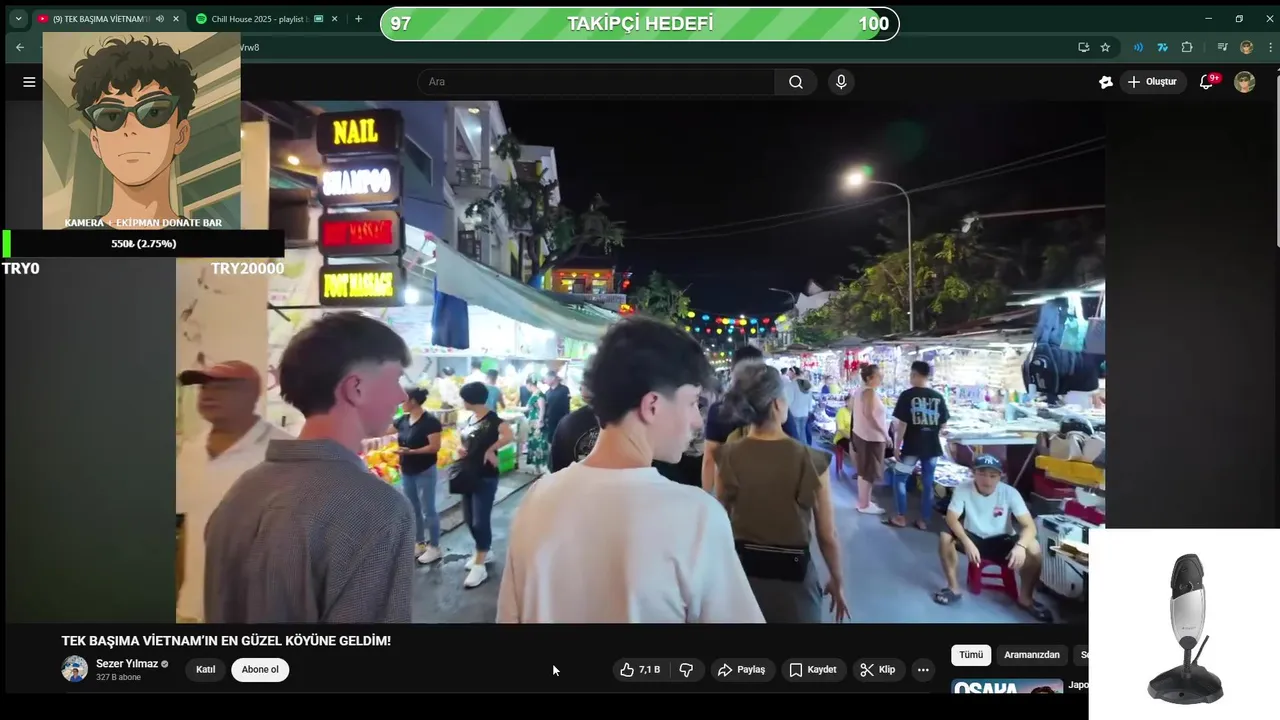The image size is (1280, 720).
Task: Bookmark this page with star icon
Action: coord(1105,47)
